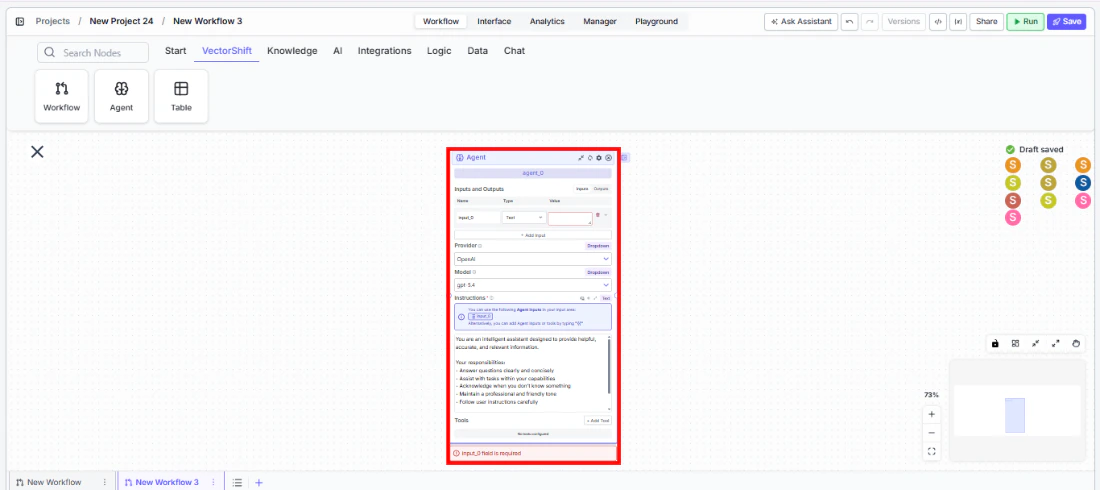This screenshot has width=1100, height=490.
Task: Click the info icon next to Model
Action: 475,272
